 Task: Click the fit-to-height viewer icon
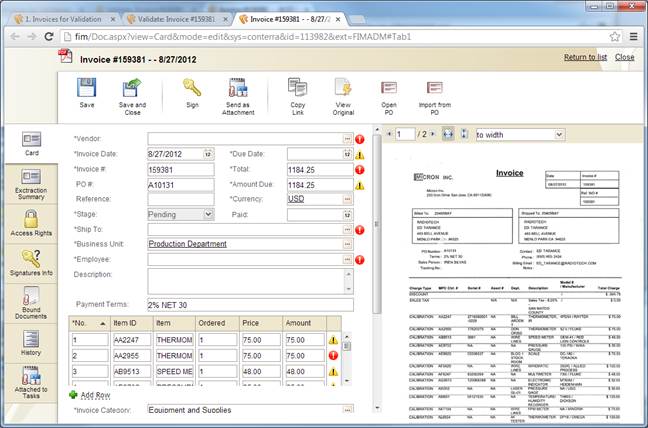point(464,134)
